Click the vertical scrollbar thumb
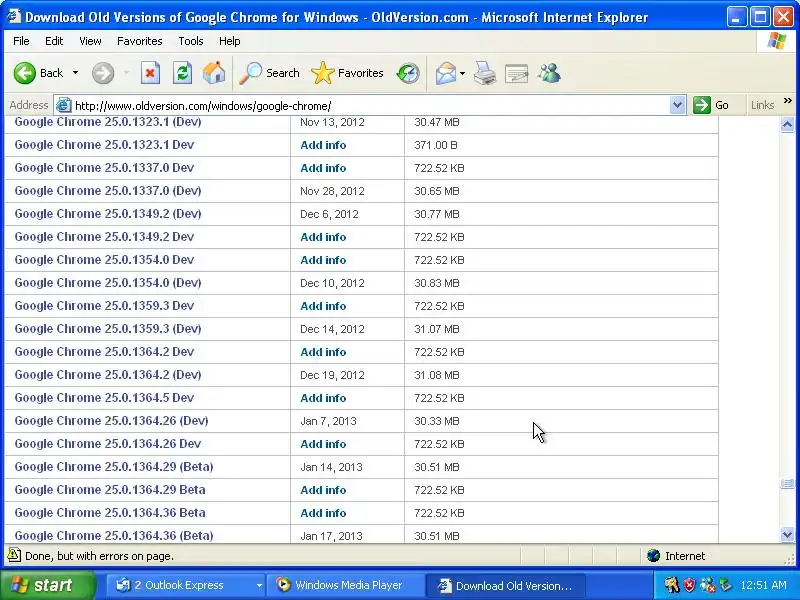The height and width of the screenshot is (600, 800). 787,484
